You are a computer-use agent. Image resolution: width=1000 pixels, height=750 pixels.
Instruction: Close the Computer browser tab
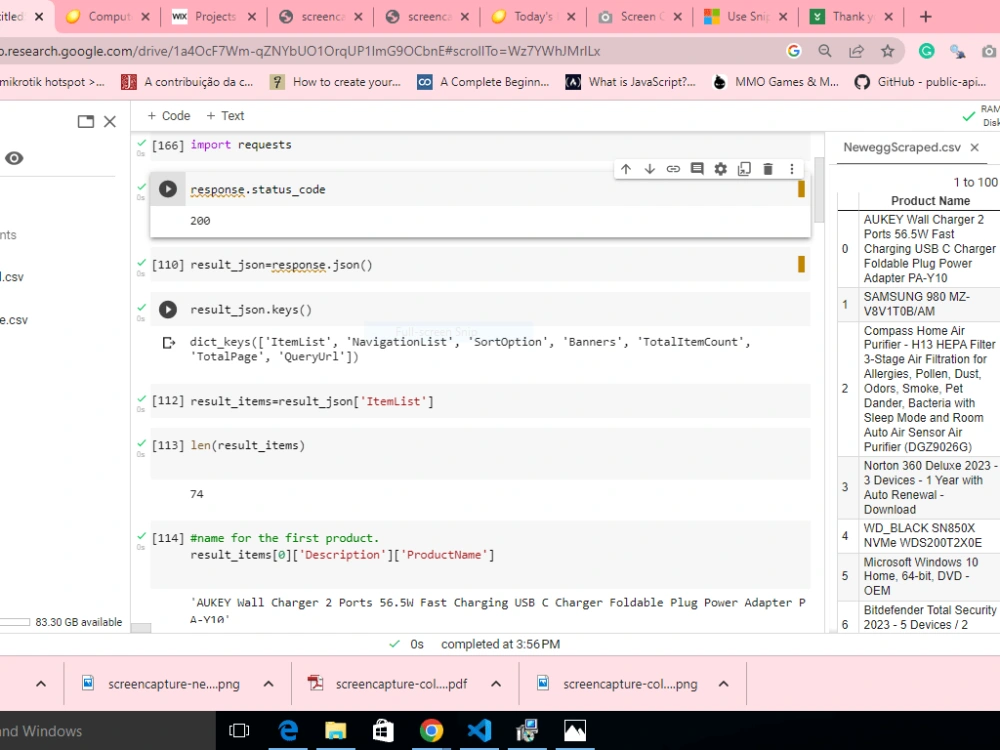[145, 17]
